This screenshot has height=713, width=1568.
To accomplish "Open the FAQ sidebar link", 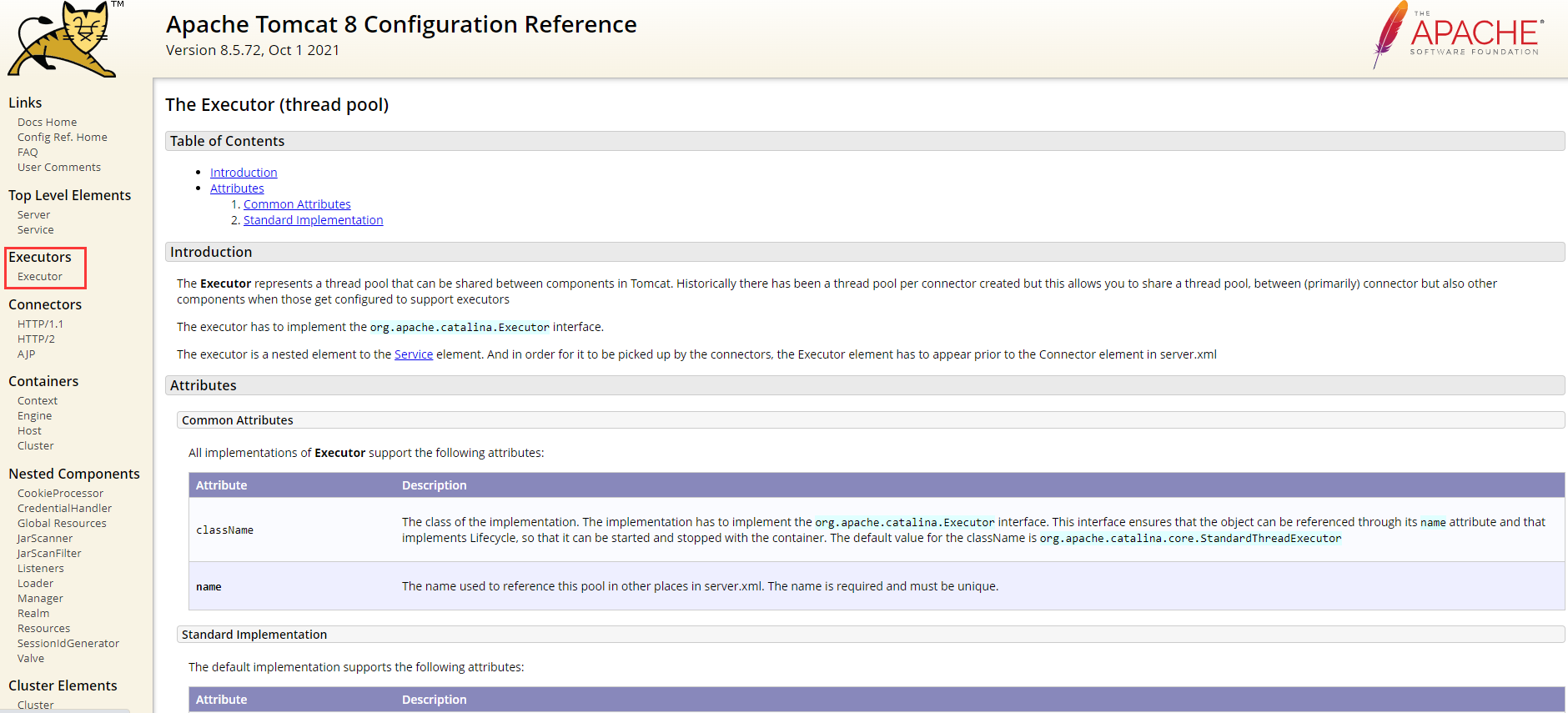I will [x=28, y=153].
